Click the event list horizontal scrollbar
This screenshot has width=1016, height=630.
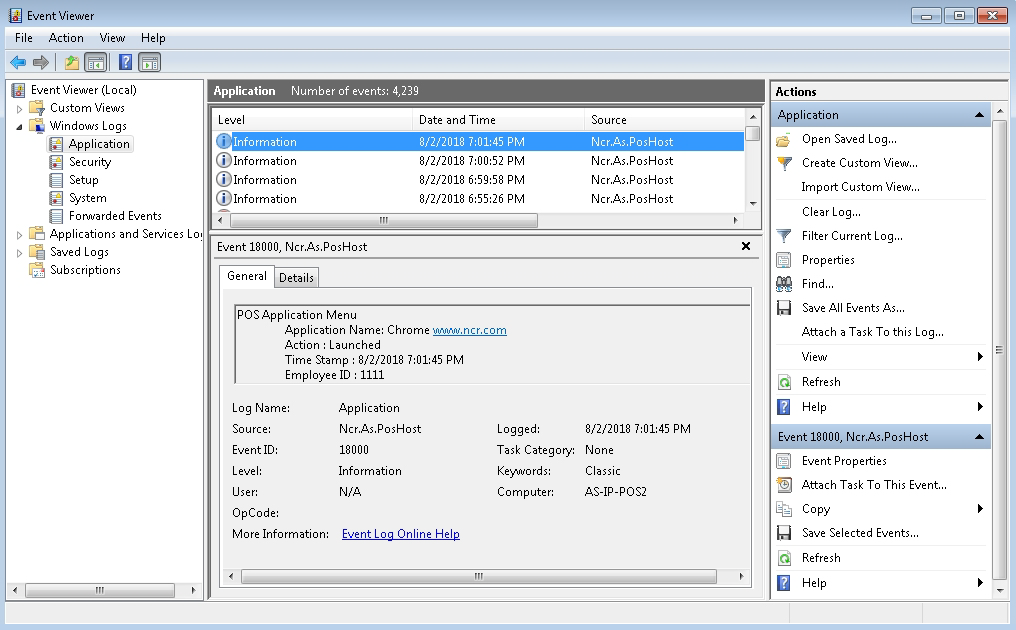[382, 220]
